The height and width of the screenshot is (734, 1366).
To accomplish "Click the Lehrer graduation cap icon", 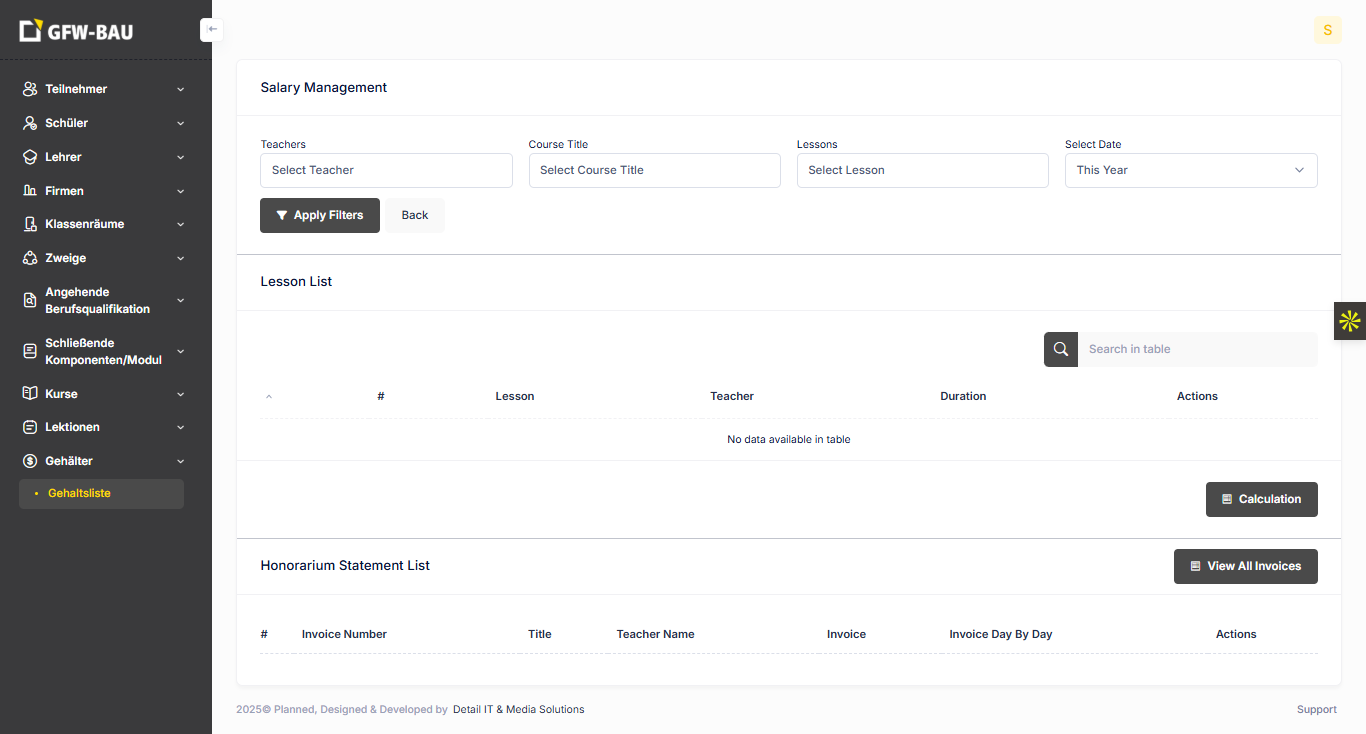I will 30,157.
